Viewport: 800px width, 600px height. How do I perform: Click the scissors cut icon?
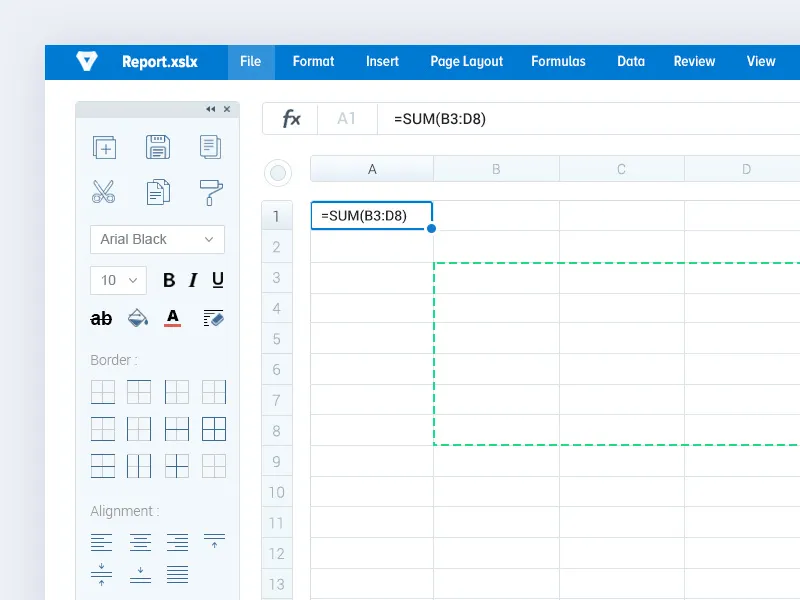click(x=103, y=191)
